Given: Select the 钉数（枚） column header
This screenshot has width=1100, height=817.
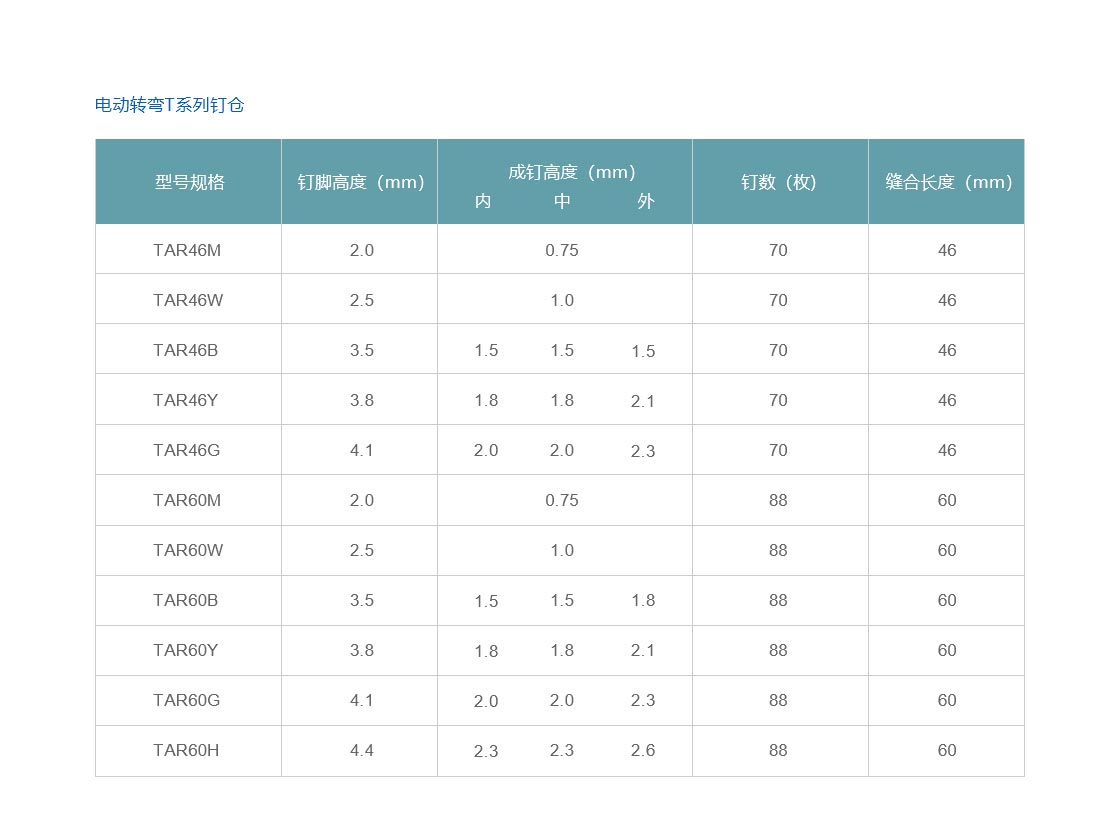Looking at the screenshot, I should pyautogui.click(x=779, y=182).
